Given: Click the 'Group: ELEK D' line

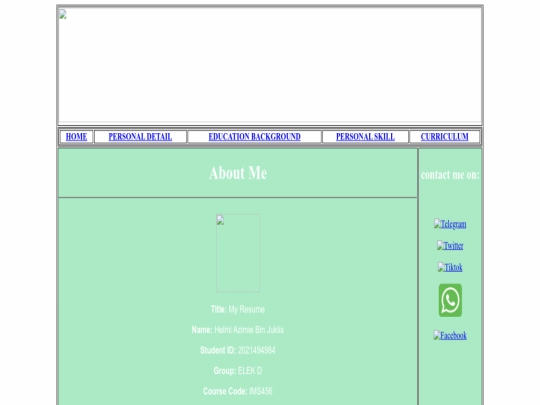Looking at the screenshot, I should [x=238, y=371].
